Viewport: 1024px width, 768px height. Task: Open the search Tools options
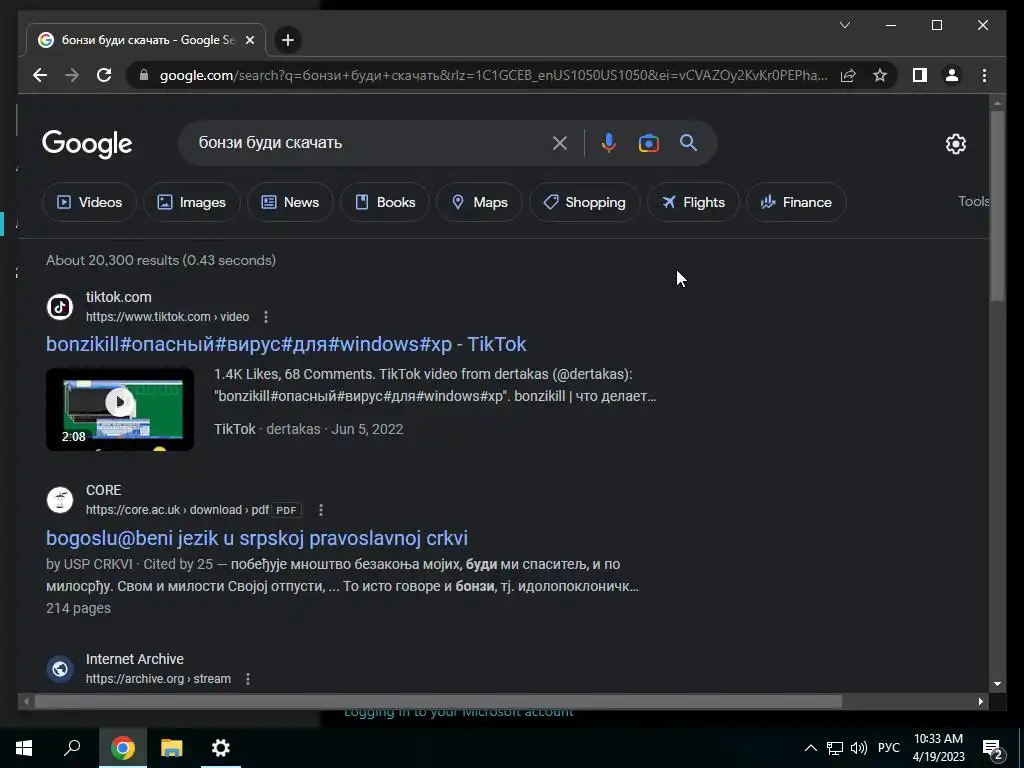(973, 202)
